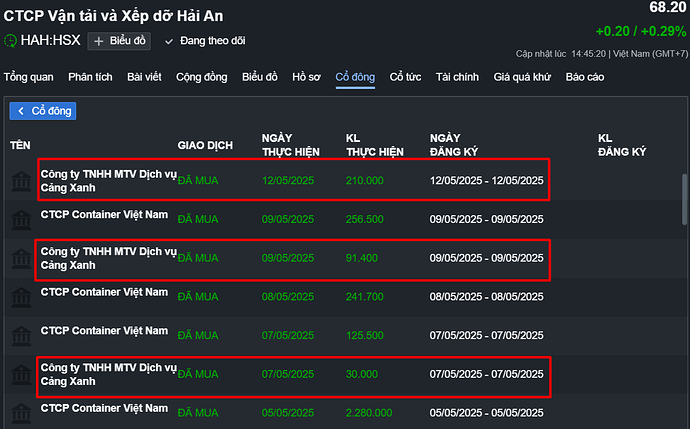Open the Giá quá khứ tab
The image size is (690, 429).
522,77
